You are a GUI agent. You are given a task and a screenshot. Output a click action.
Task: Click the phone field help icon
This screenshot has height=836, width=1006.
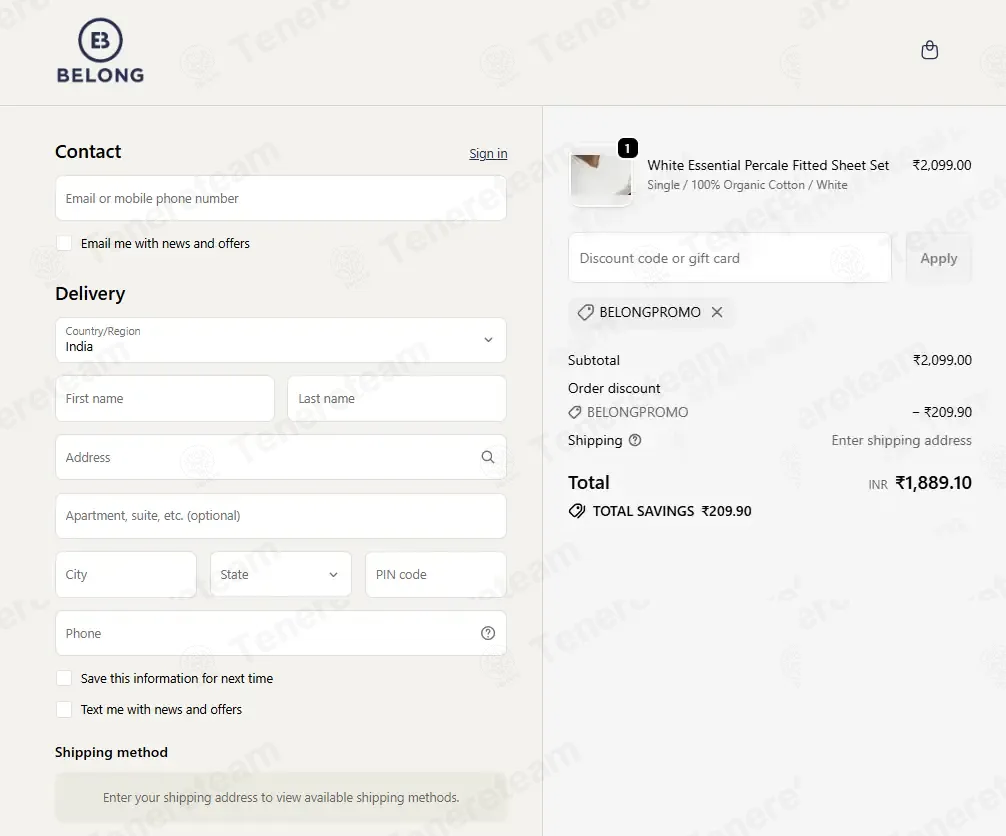click(x=488, y=633)
